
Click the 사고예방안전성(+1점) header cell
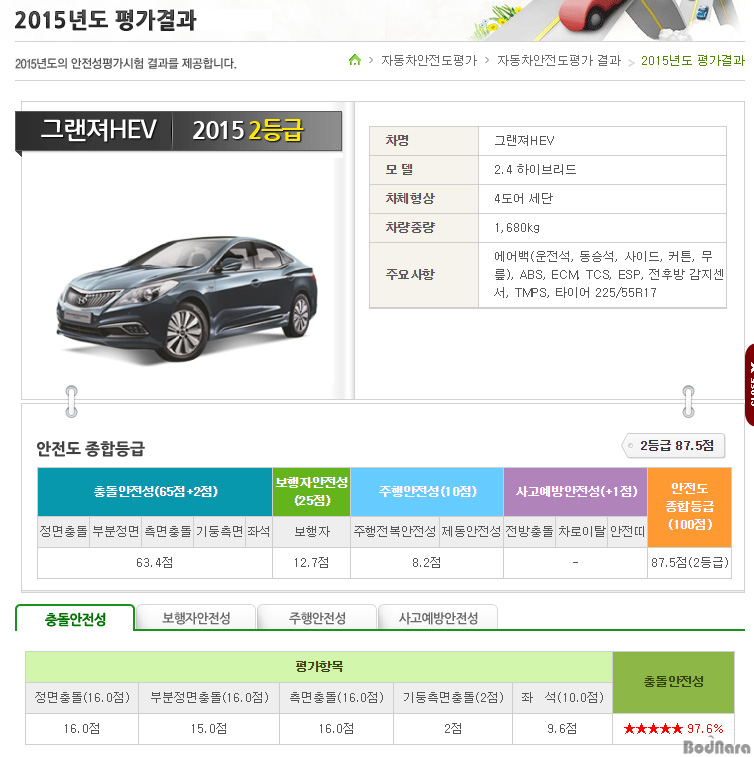coord(575,491)
